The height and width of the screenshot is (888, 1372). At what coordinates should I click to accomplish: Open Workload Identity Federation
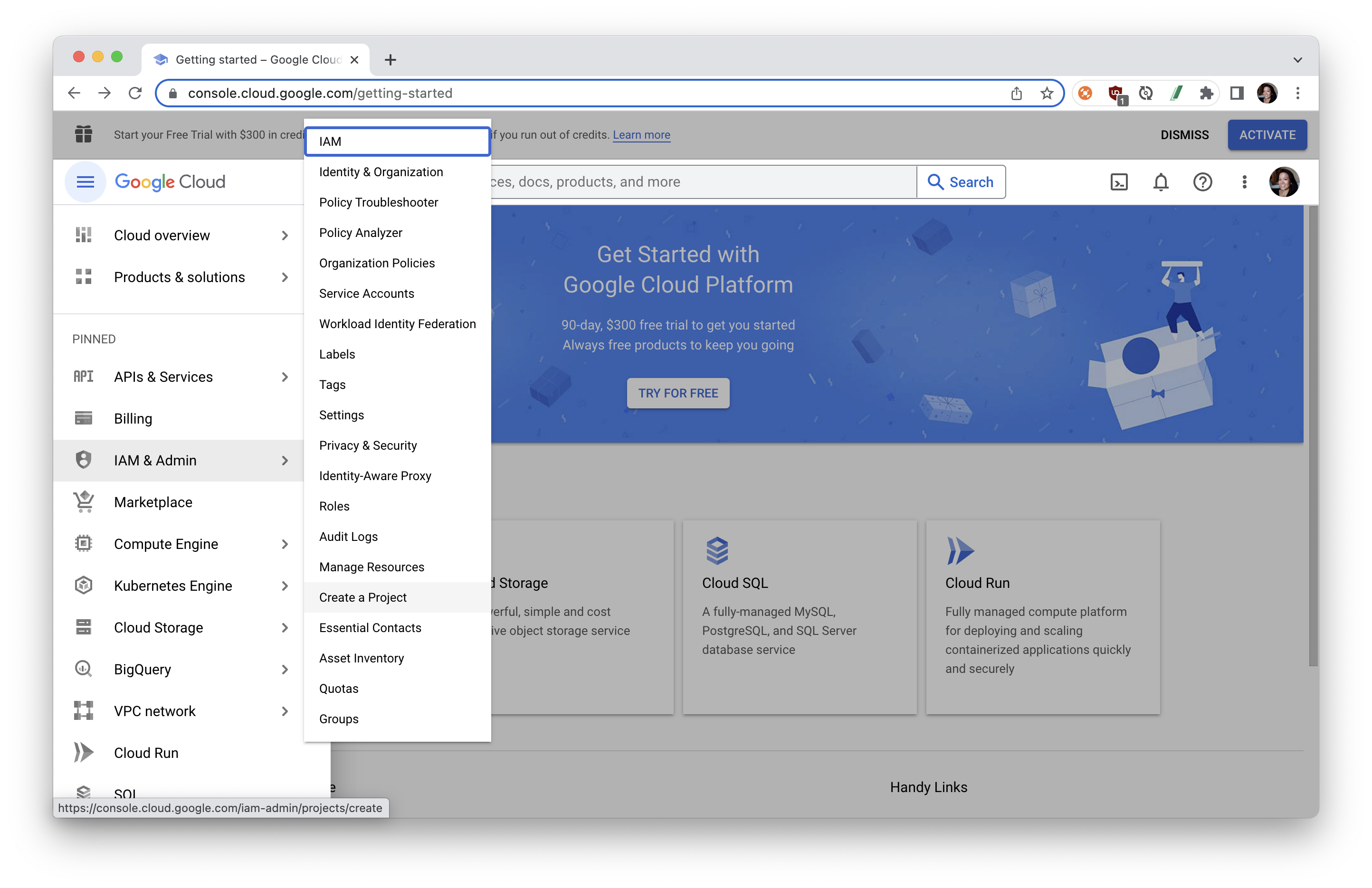397,324
